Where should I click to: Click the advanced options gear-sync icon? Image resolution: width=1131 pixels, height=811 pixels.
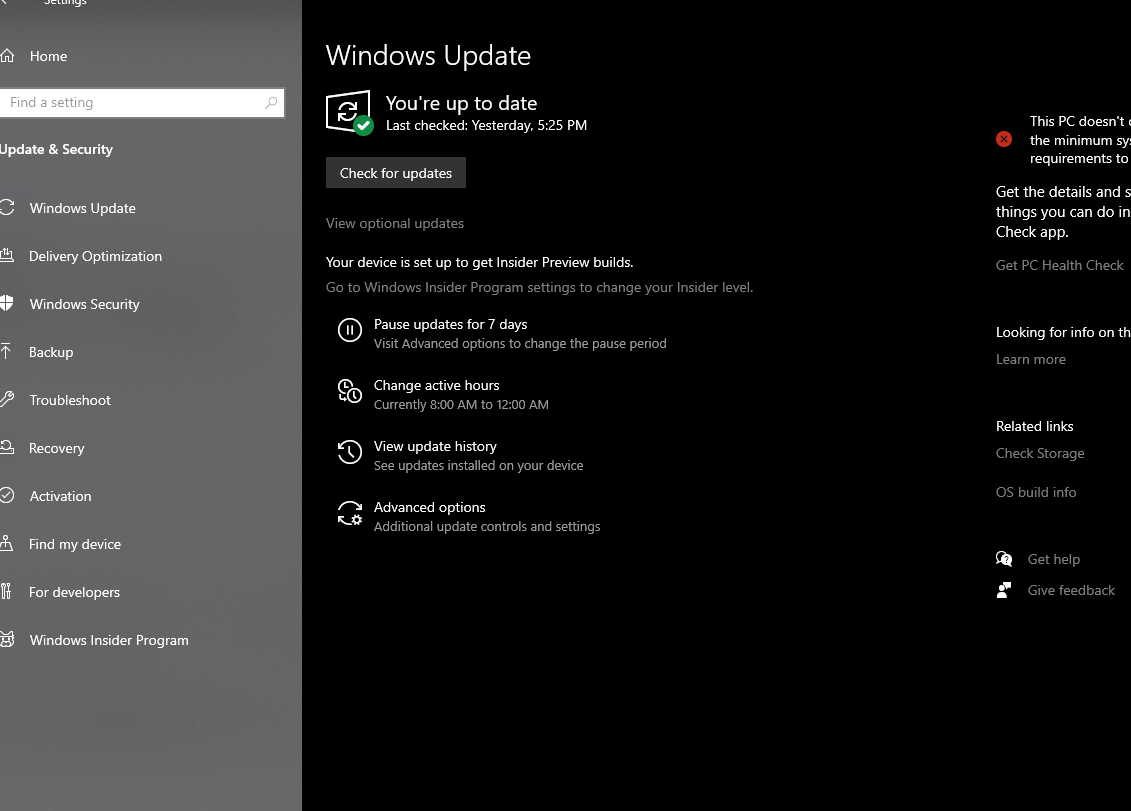coord(350,514)
